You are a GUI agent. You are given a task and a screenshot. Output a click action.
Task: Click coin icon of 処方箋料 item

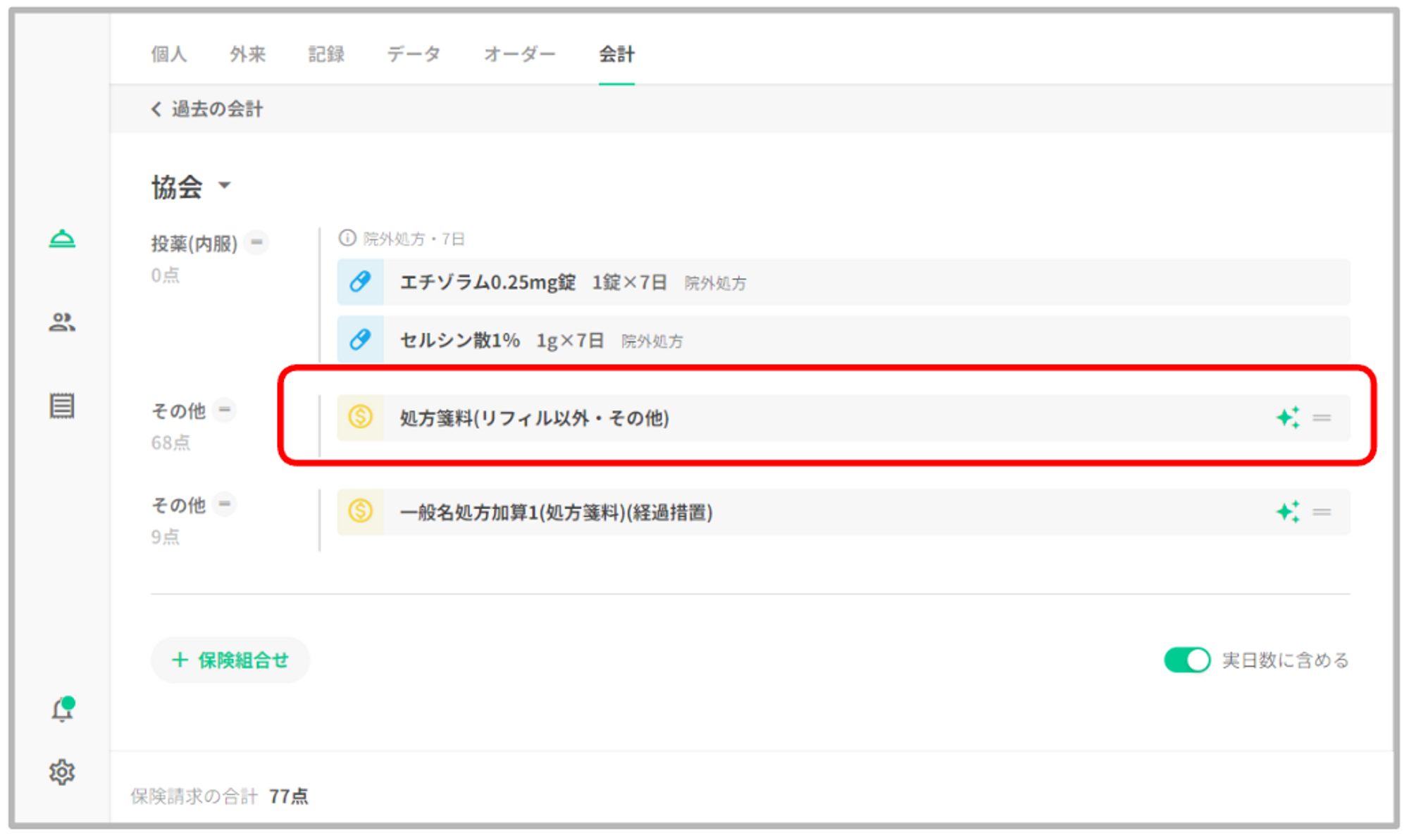point(360,418)
